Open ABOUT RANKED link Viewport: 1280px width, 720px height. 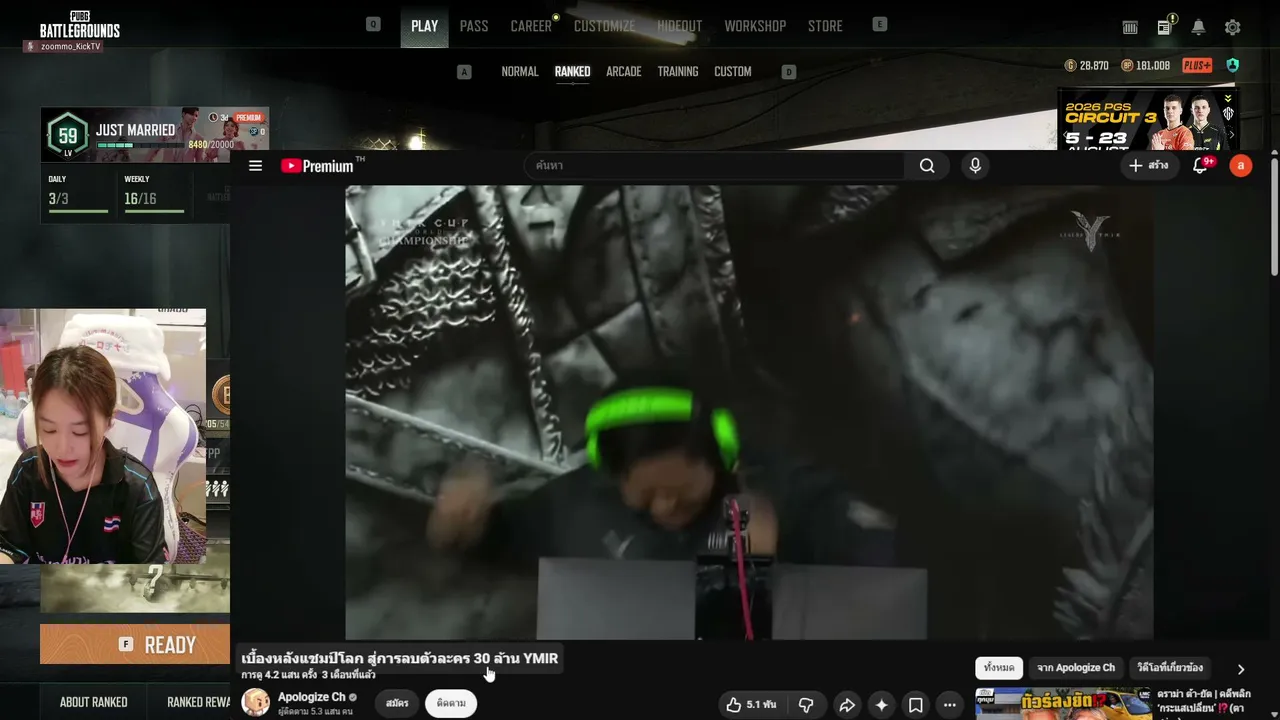[x=93, y=702]
